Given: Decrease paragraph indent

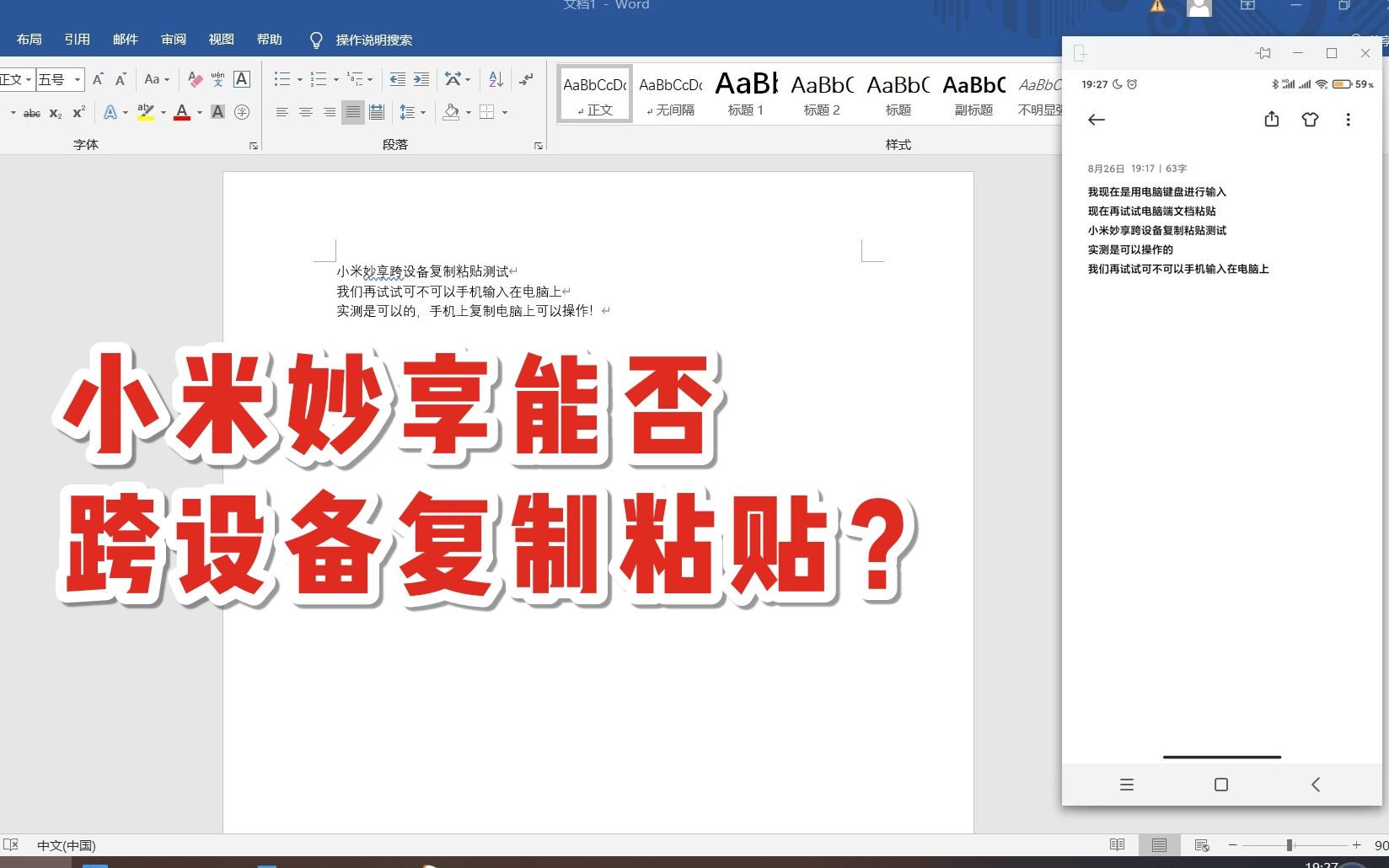Looking at the screenshot, I should 398,79.
